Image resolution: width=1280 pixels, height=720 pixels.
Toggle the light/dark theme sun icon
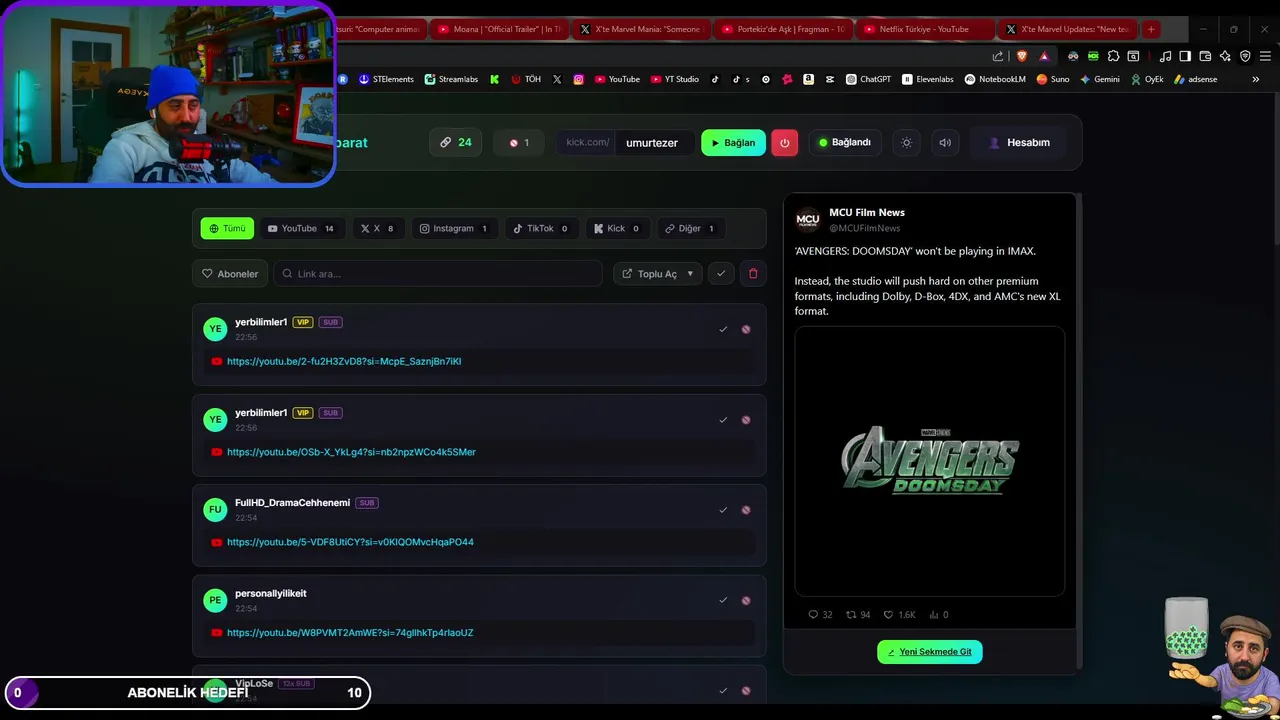906,142
